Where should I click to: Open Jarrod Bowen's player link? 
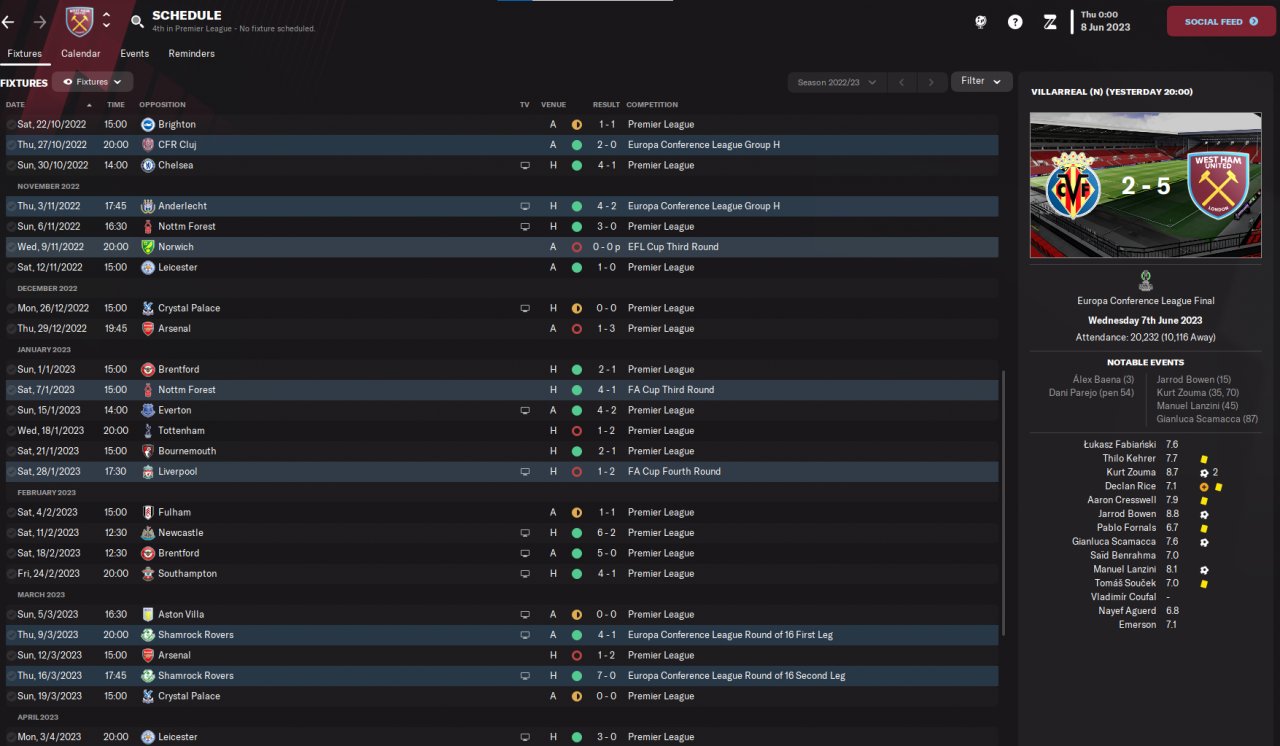click(x=1126, y=514)
